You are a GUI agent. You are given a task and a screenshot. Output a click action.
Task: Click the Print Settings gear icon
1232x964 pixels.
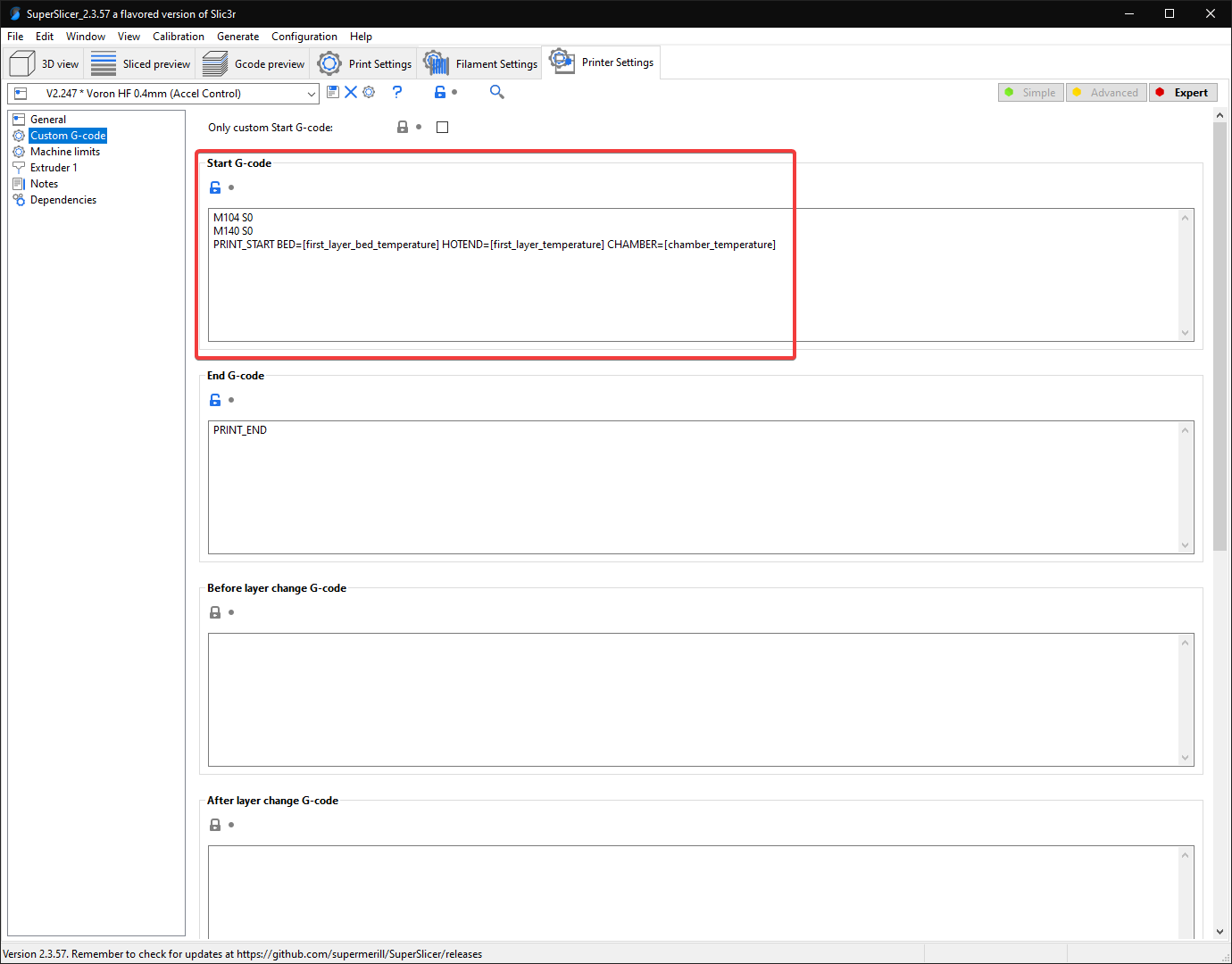click(x=329, y=63)
